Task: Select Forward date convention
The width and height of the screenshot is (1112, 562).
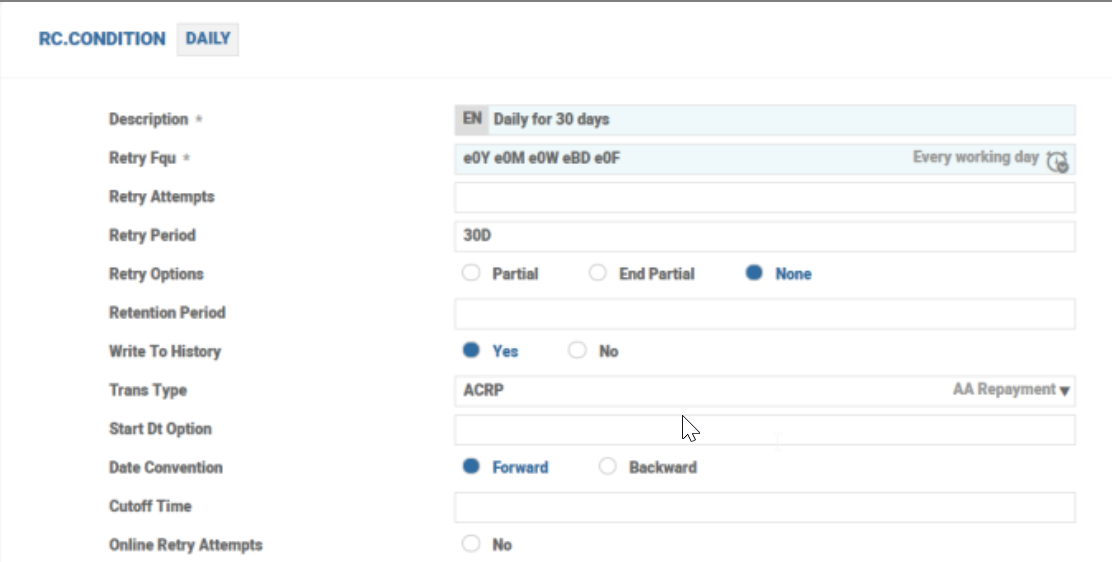Action: click(472, 467)
